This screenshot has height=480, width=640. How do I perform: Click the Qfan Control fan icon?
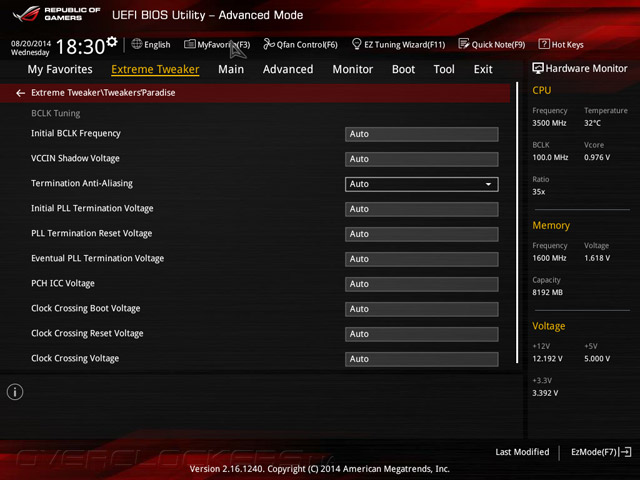coord(269,44)
